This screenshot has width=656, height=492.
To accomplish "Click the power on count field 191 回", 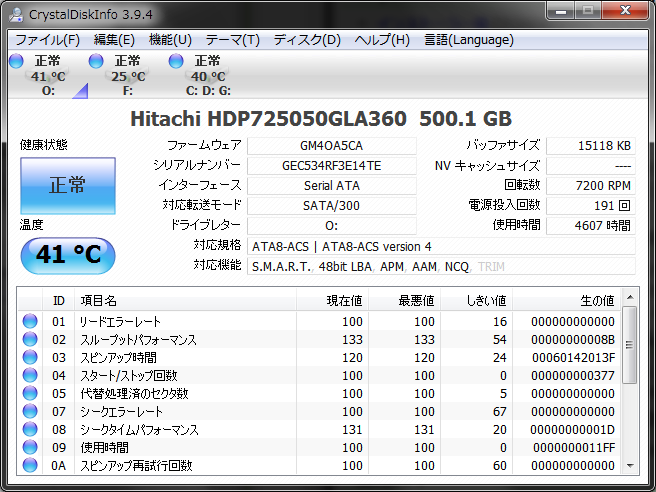I will (x=591, y=206).
